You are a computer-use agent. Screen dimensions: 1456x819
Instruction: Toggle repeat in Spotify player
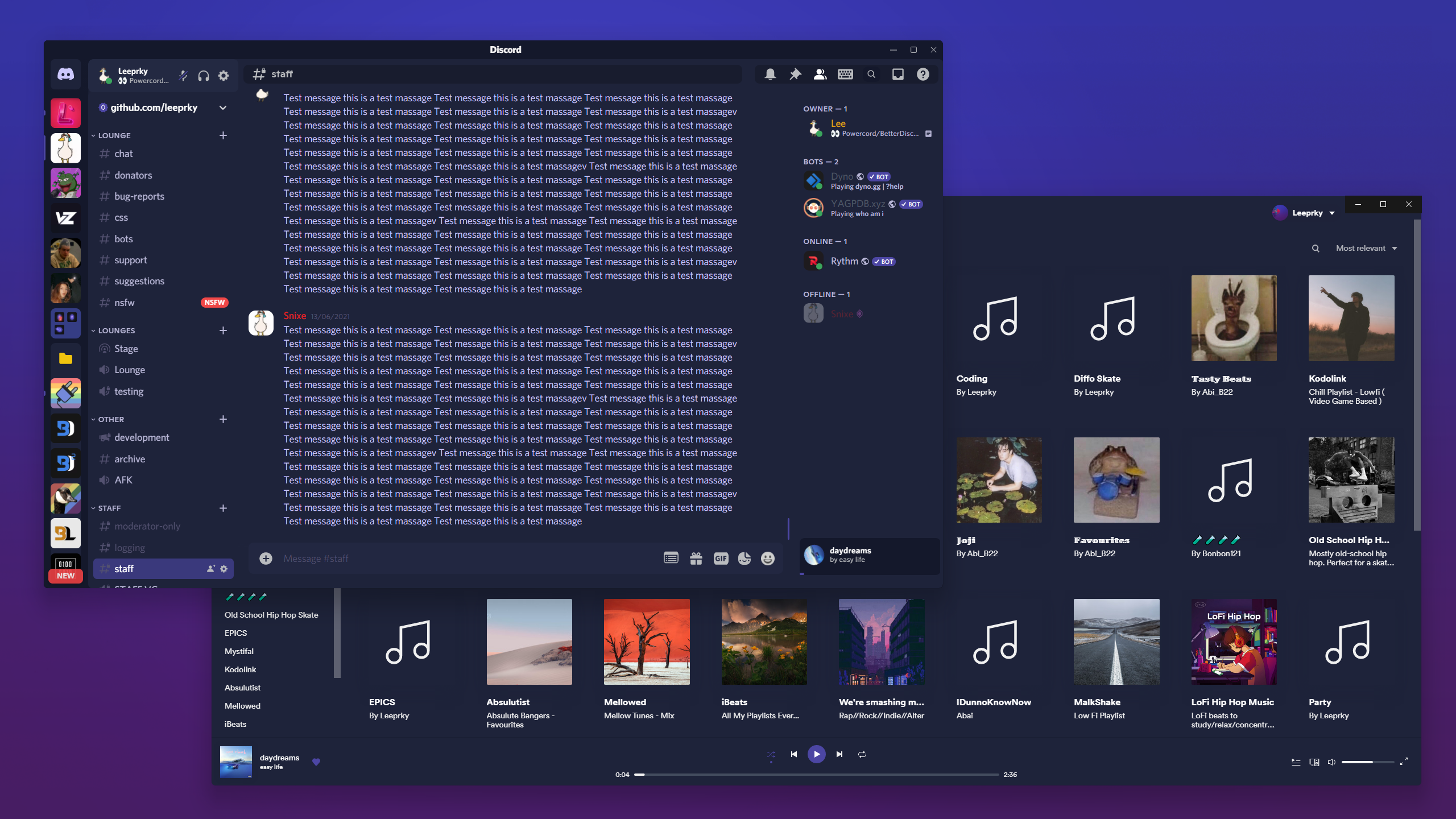(862, 754)
